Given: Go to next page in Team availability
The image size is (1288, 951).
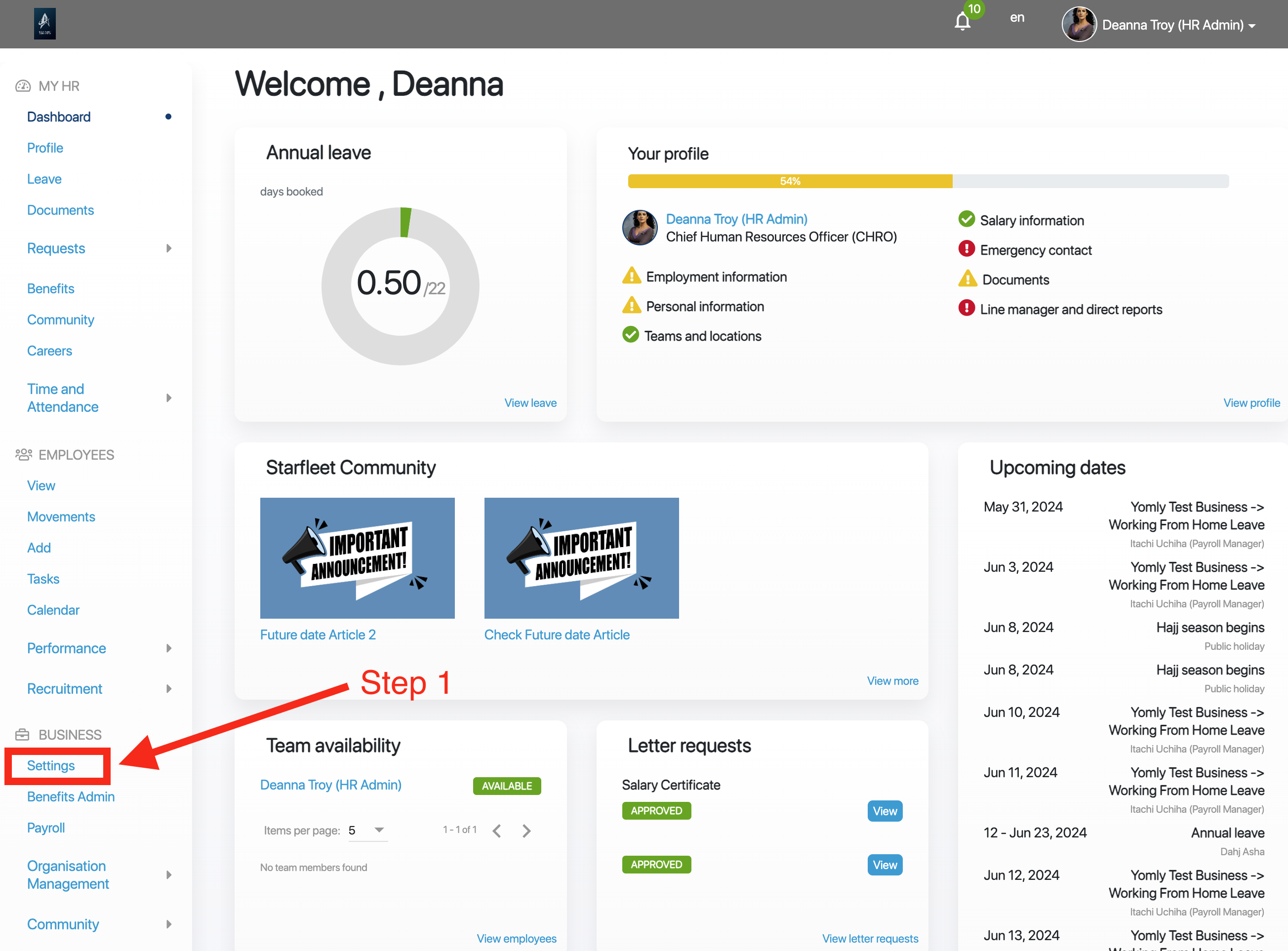Looking at the screenshot, I should click(526, 831).
